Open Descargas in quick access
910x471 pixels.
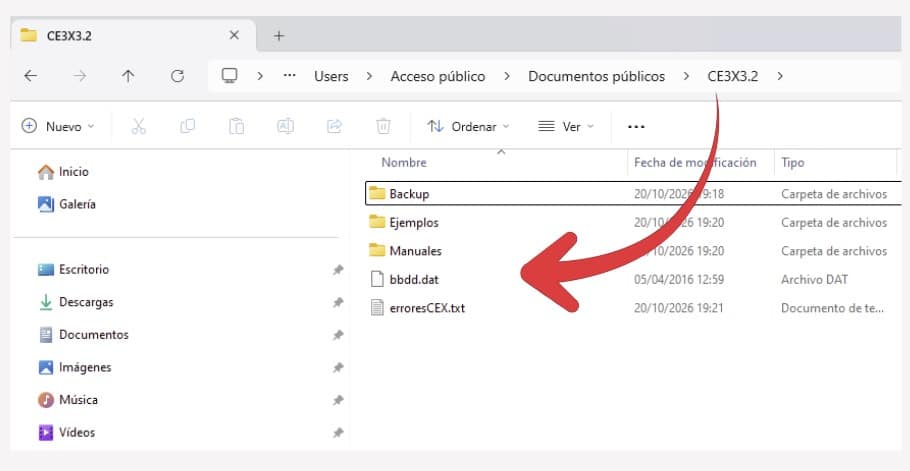pos(75,302)
